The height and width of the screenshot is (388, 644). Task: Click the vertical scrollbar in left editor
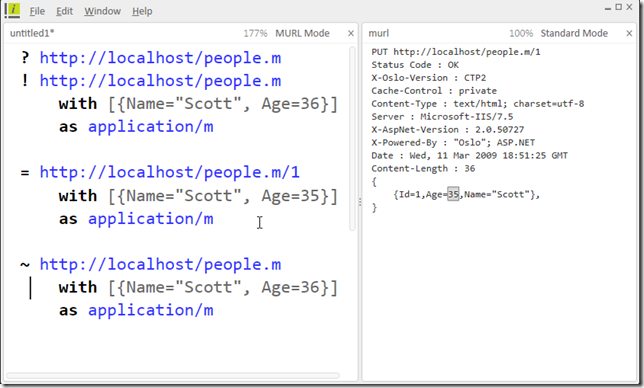pos(352,139)
